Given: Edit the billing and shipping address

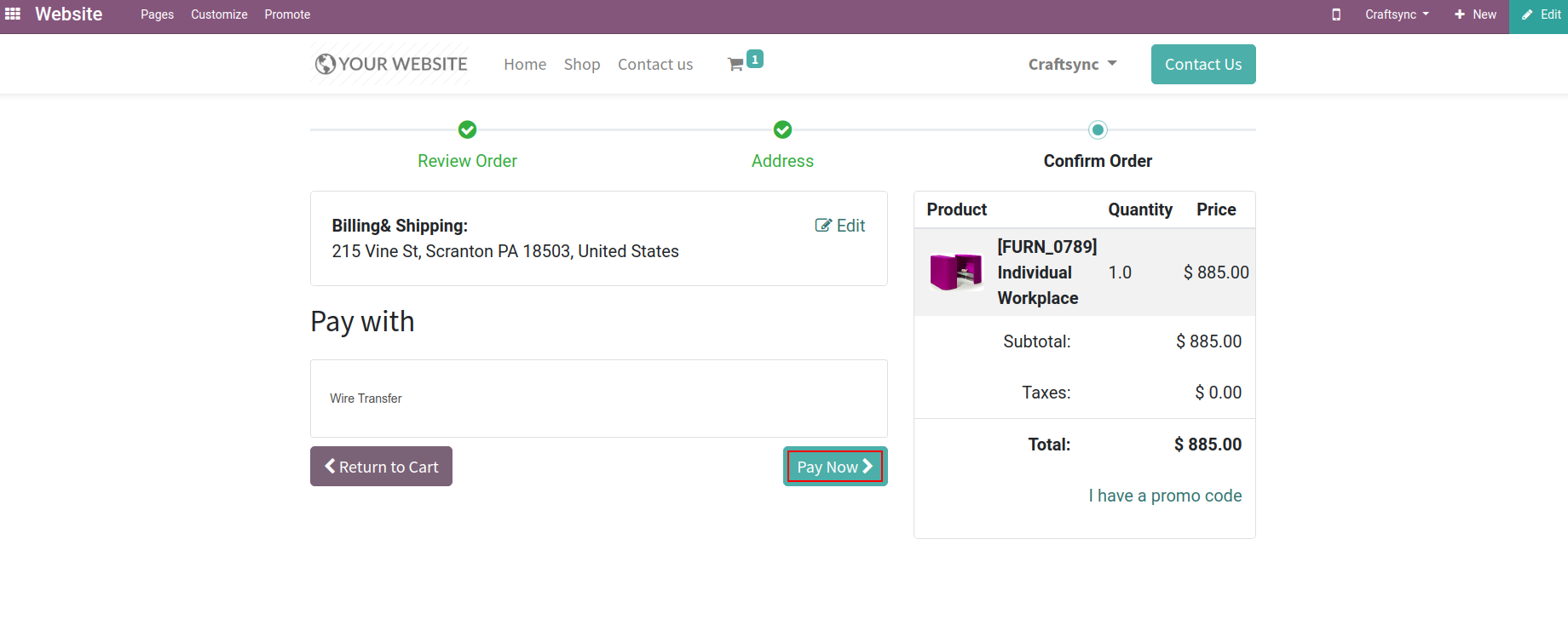Looking at the screenshot, I should 840,226.
